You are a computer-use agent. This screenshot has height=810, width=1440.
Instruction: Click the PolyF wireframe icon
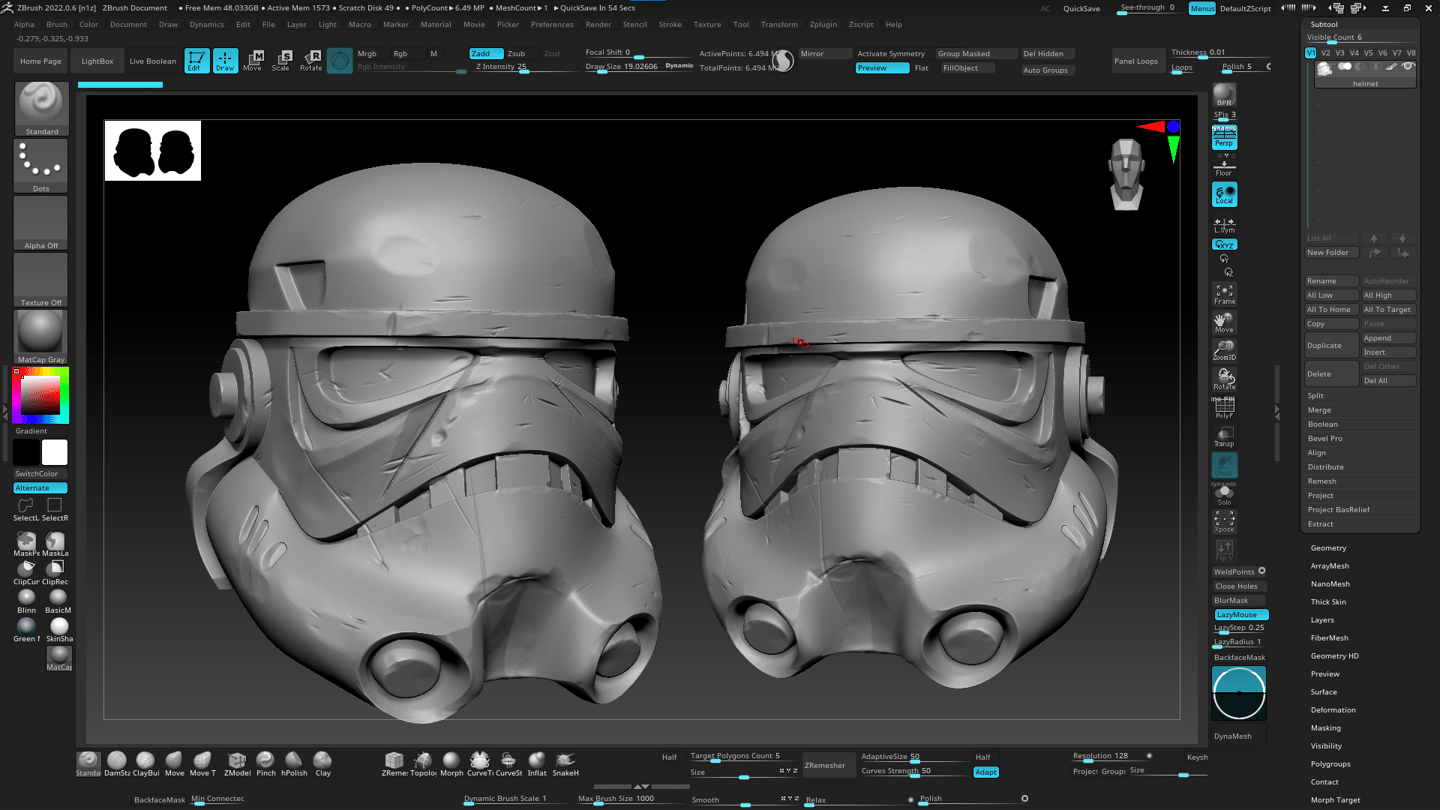(x=1224, y=408)
